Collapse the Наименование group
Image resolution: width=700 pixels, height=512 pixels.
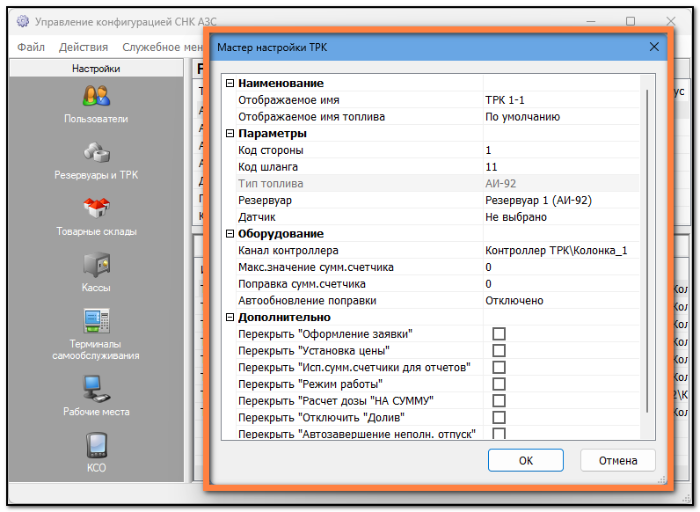pyautogui.click(x=230, y=83)
